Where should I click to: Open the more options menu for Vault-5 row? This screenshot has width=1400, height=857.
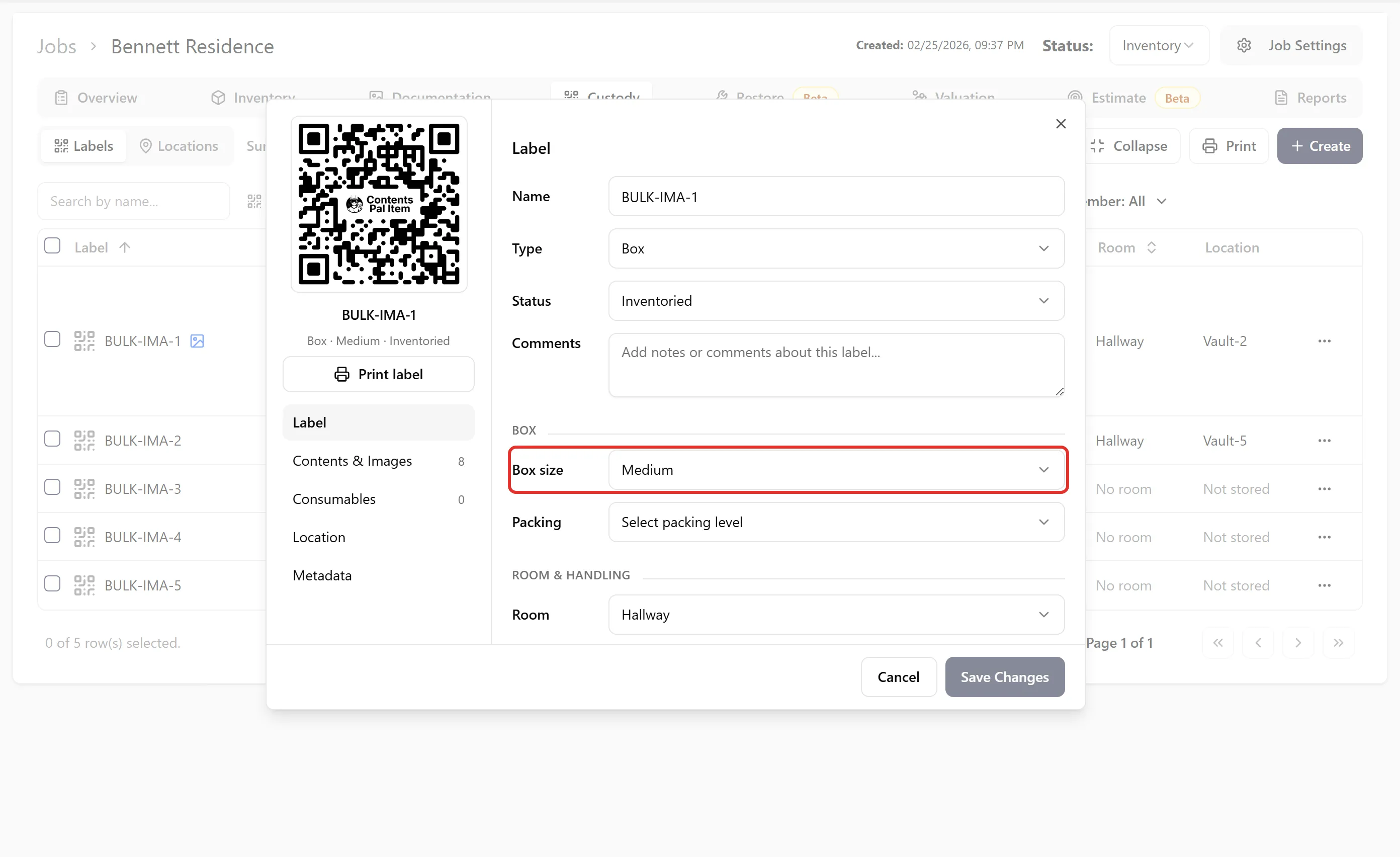click(1325, 441)
